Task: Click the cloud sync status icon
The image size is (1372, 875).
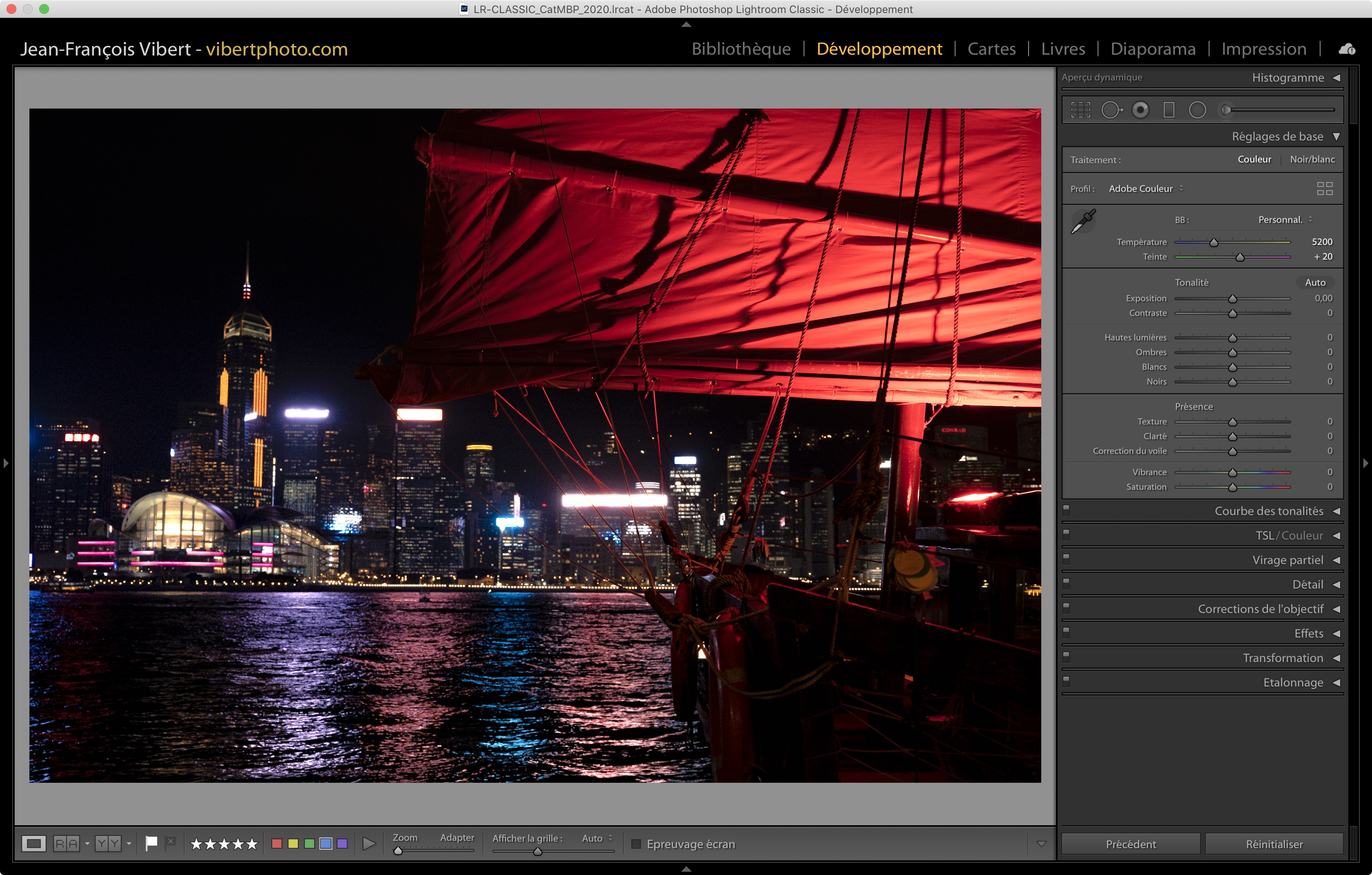Action: (1347, 49)
